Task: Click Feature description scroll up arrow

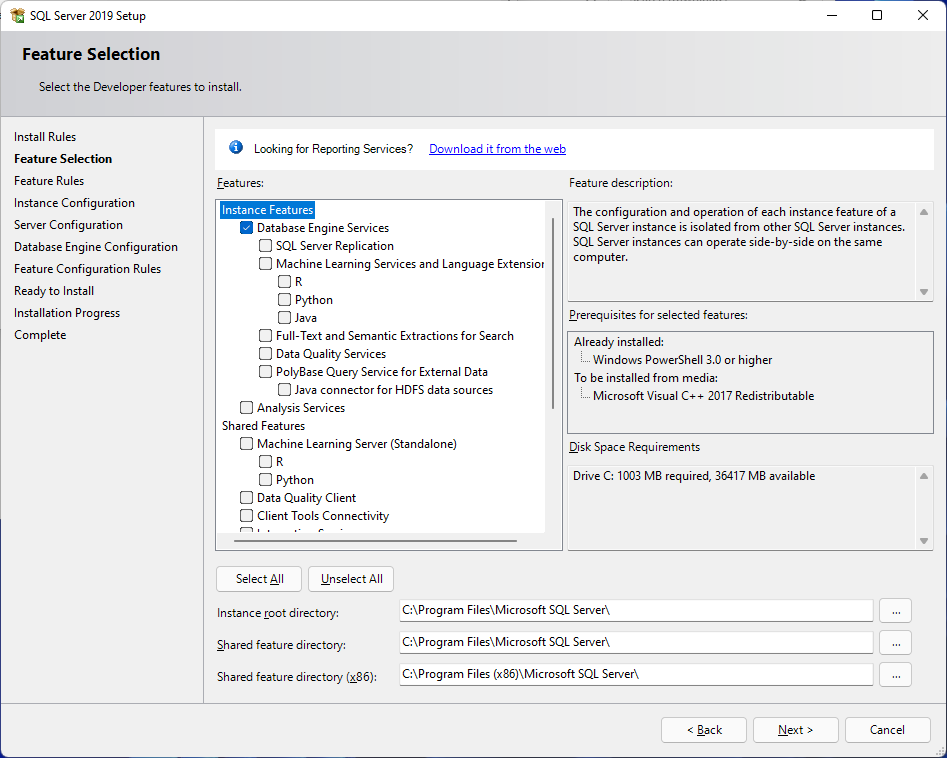Action: [x=923, y=212]
